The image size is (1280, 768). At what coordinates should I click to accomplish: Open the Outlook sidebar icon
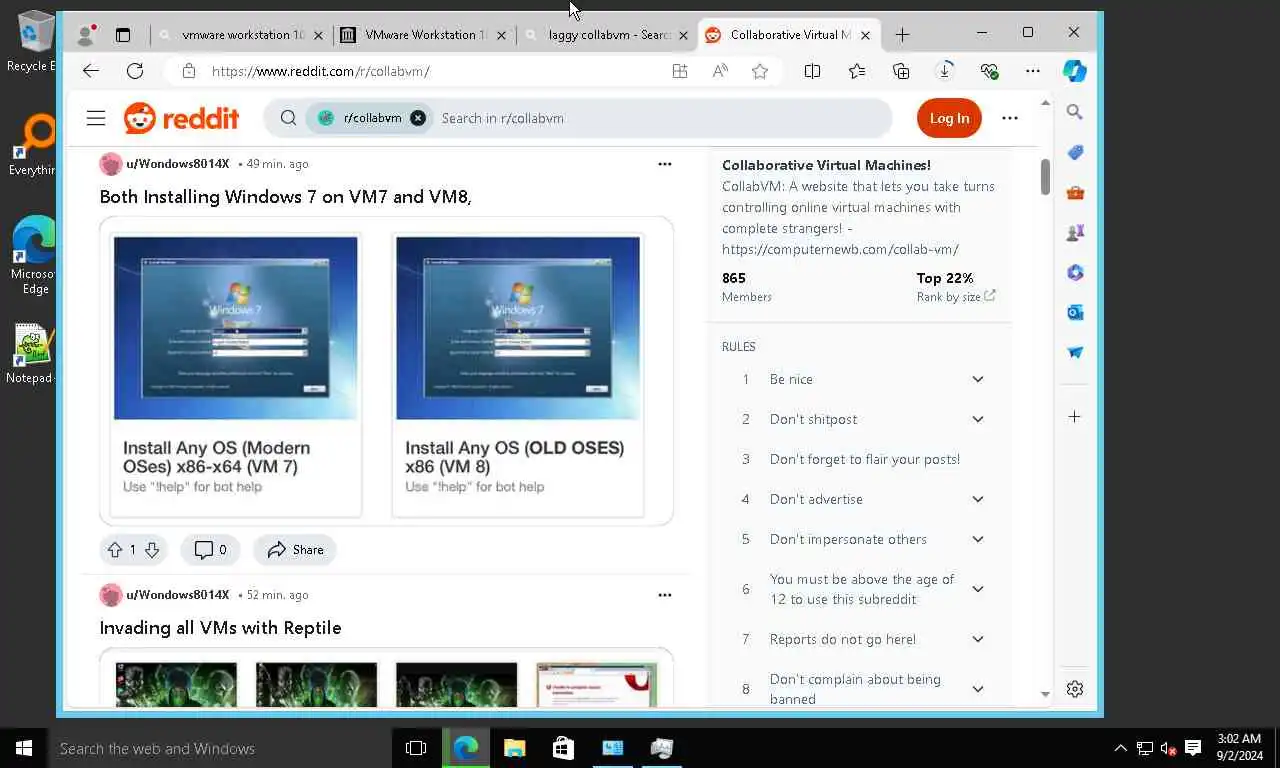pyautogui.click(x=1075, y=312)
